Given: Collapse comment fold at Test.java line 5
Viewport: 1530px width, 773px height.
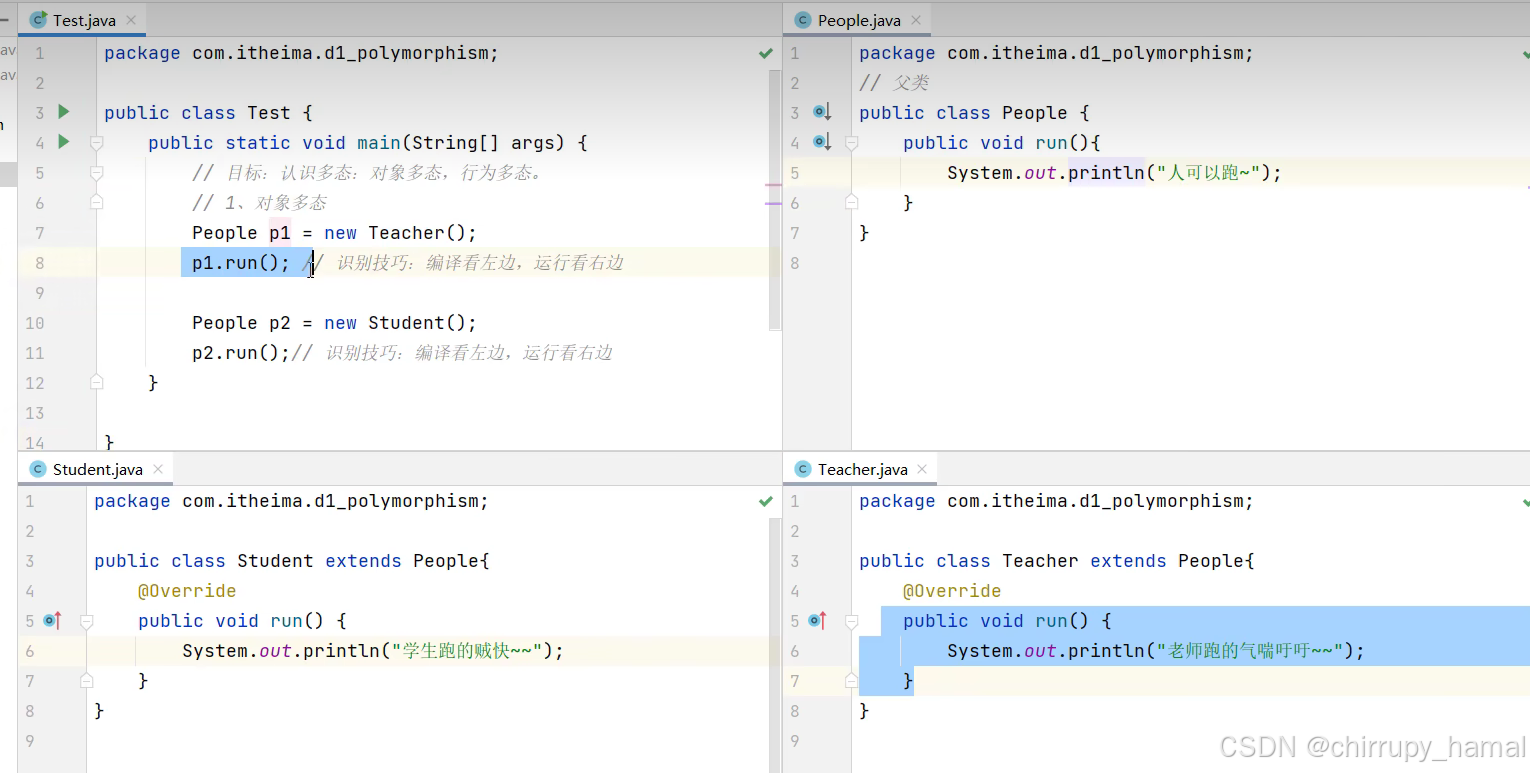Looking at the screenshot, I should [x=97, y=173].
